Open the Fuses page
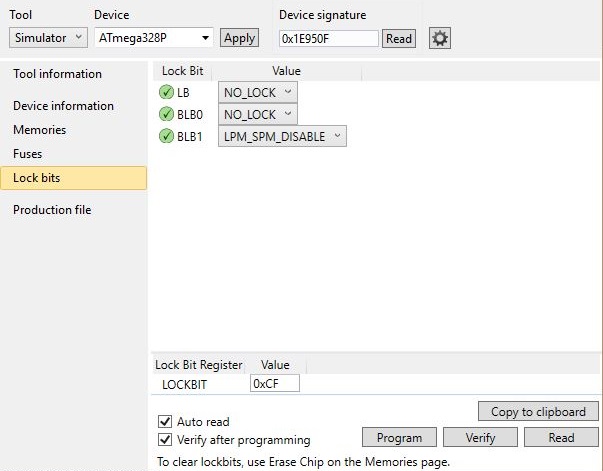Viewport: 603px width, 471px height. click(x=27, y=154)
